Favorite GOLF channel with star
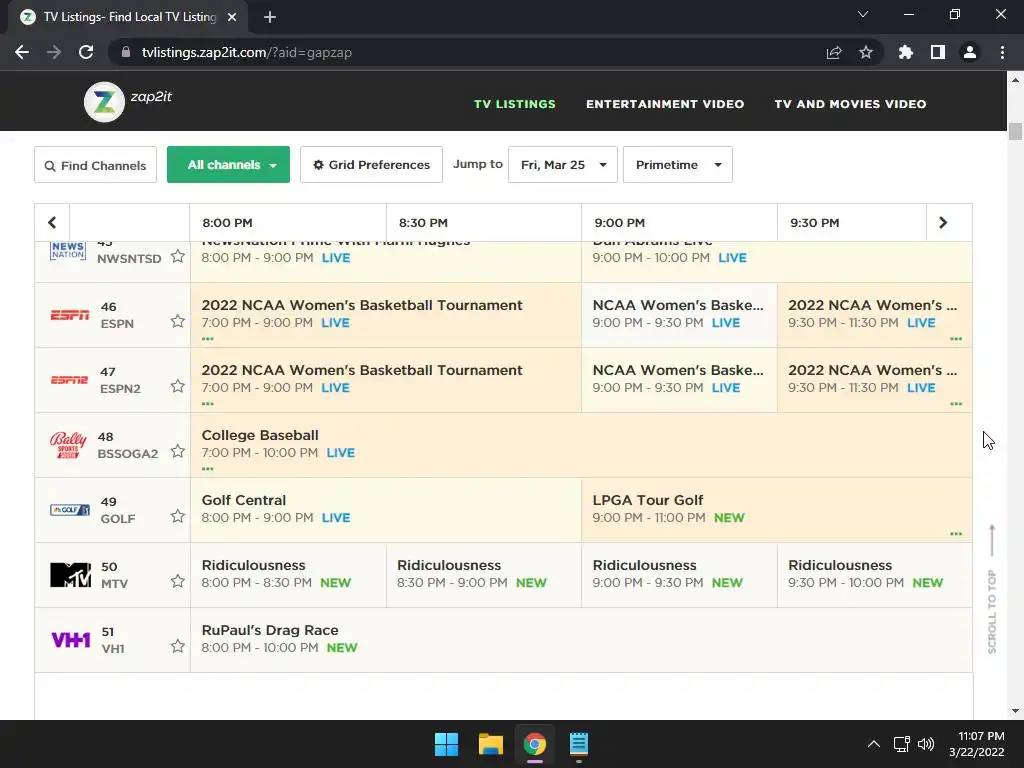 178,516
